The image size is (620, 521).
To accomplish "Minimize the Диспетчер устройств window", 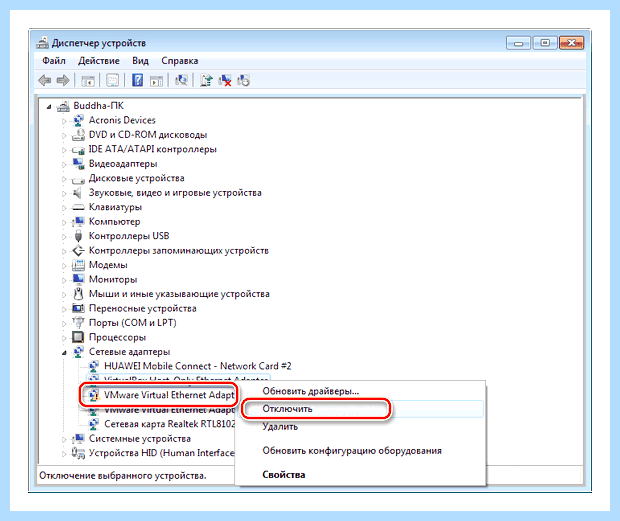I will point(518,43).
